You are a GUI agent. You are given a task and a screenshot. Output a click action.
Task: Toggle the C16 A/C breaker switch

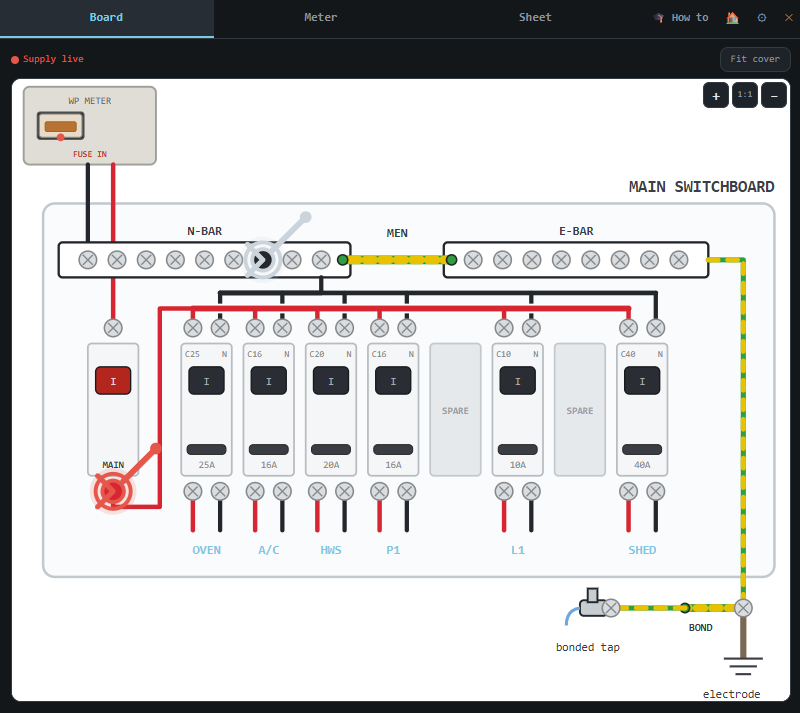268,381
